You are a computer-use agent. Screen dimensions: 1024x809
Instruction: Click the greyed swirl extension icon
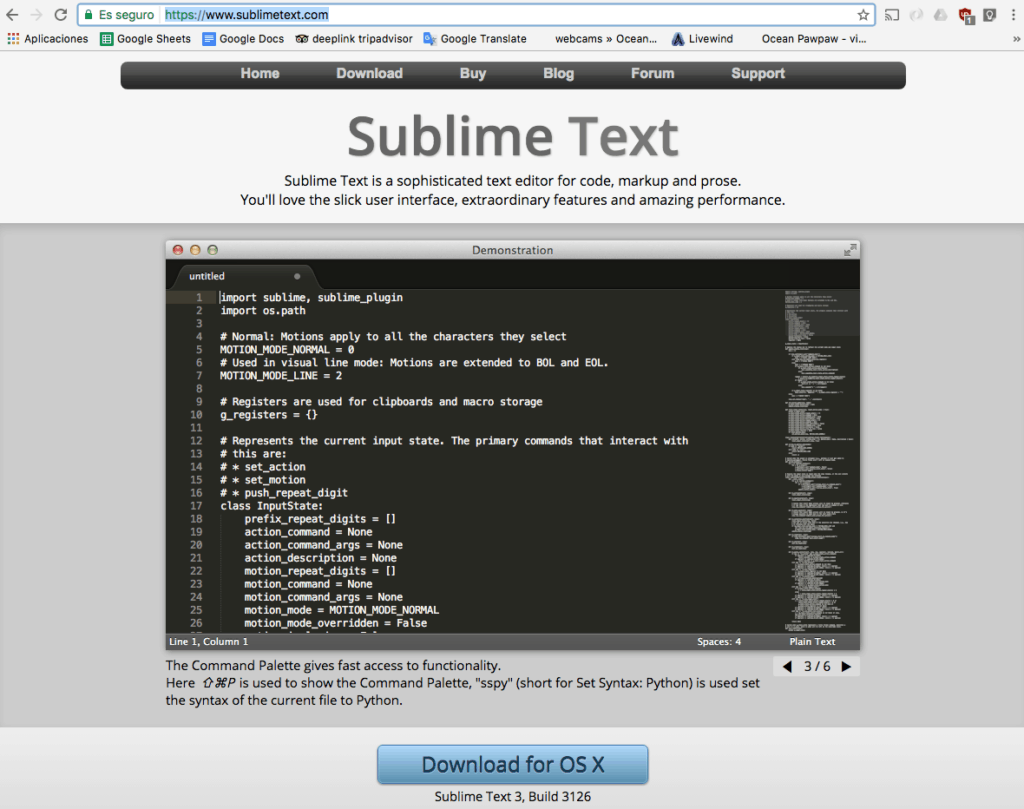[x=916, y=14]
